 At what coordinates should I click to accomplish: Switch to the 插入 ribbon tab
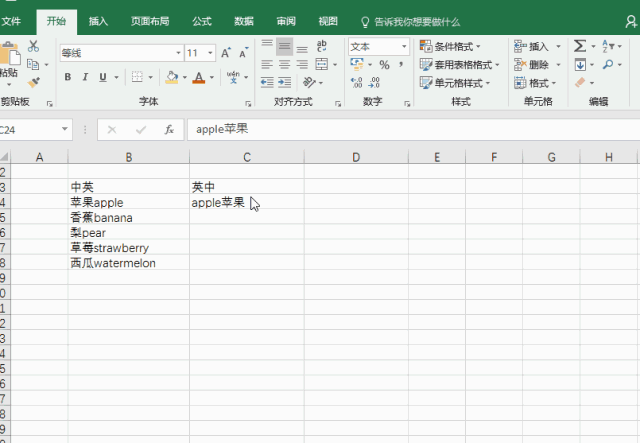[98, 21]
